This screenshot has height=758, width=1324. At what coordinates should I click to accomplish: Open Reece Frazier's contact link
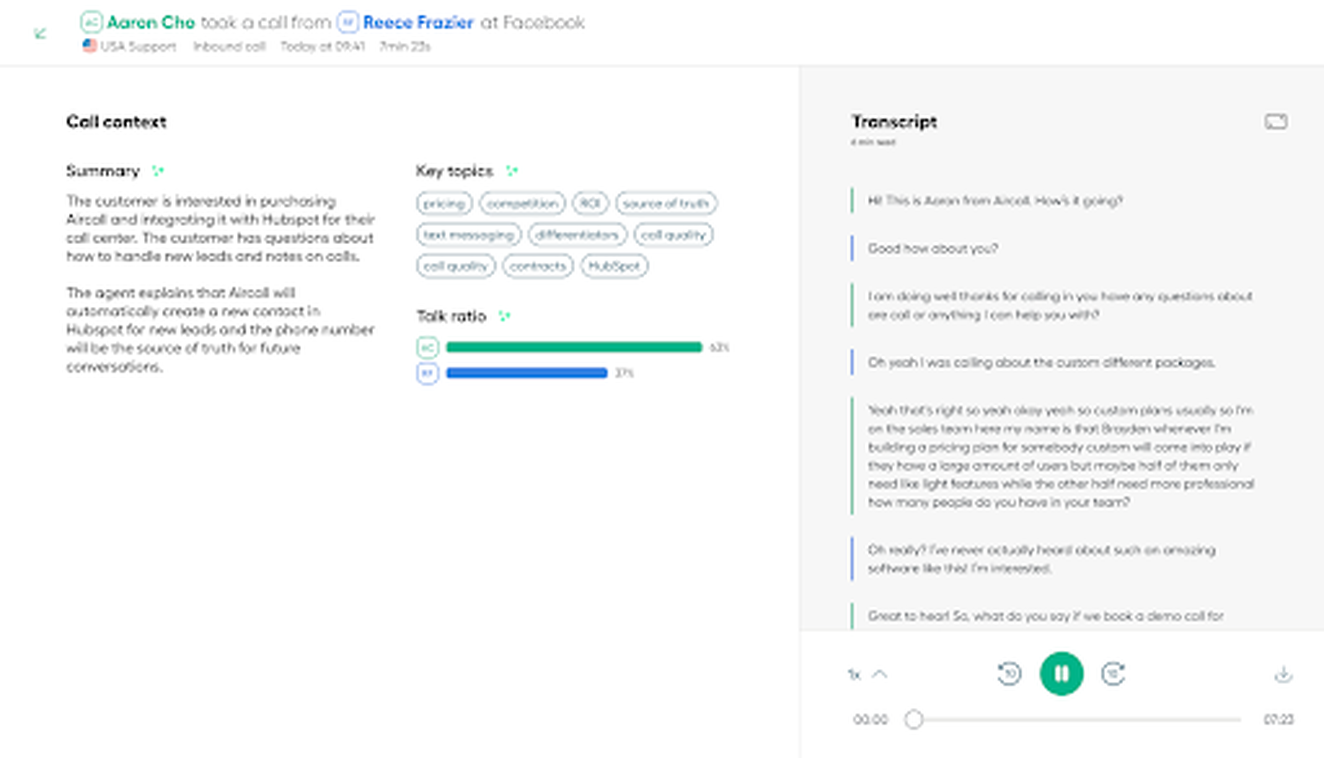point(419,22)
